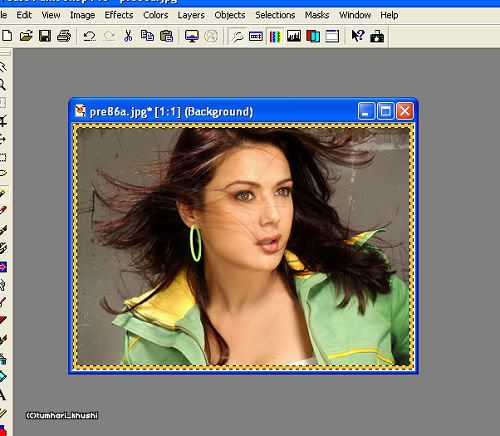This screenshot has height=436, width=500.
Task: Open the Objects menu
Action: 230,15
